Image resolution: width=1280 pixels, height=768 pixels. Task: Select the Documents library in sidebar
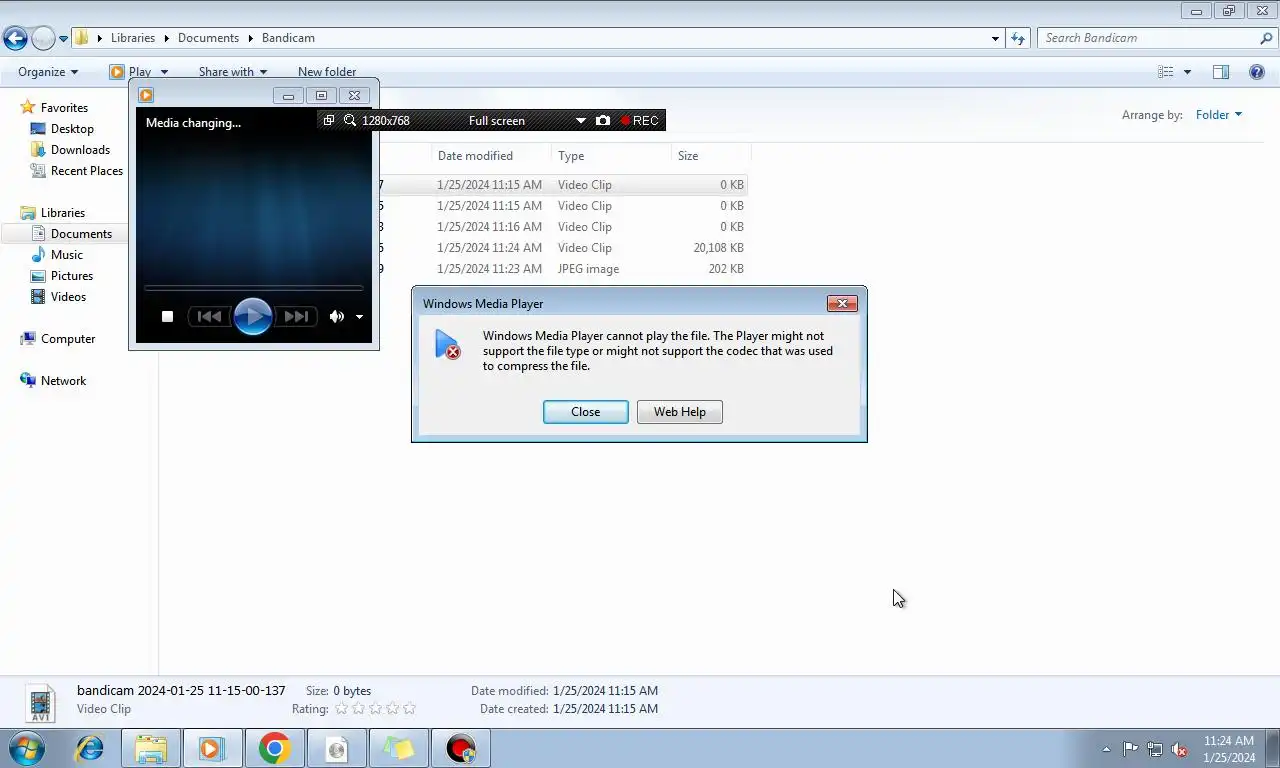[x=81, y=234]
